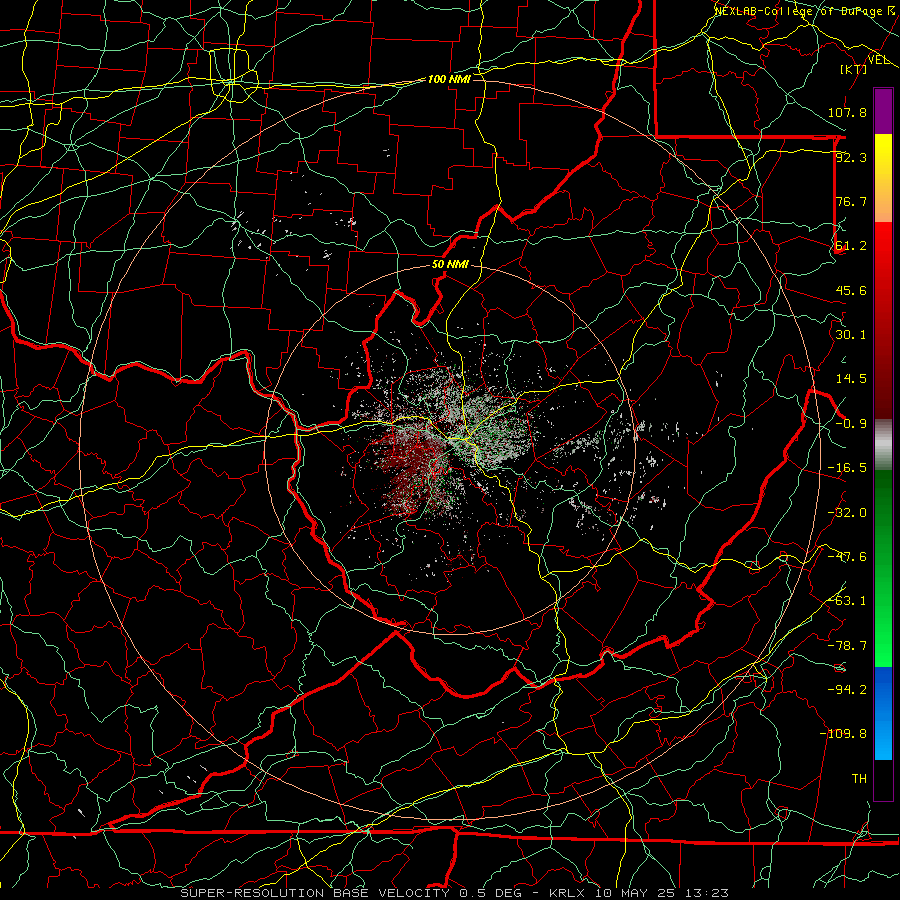Click the TH threshold label
Image resolution: width=900 pixels, height=900 pixels.
(x=859, y=779)
